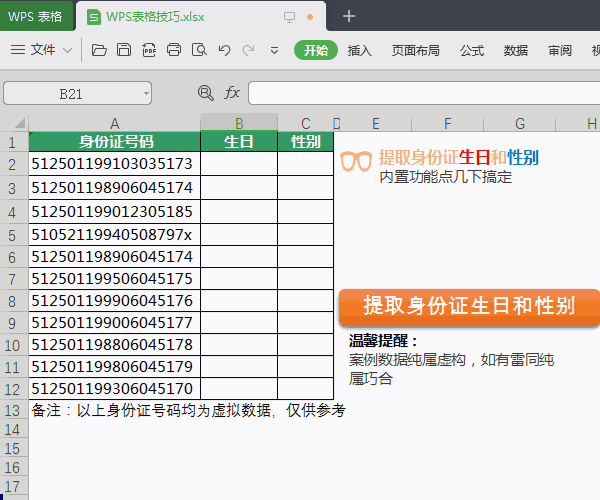Viewport: 600px width, 500px height.
Task: Click into the formula bar
Action: pos(424,93)
